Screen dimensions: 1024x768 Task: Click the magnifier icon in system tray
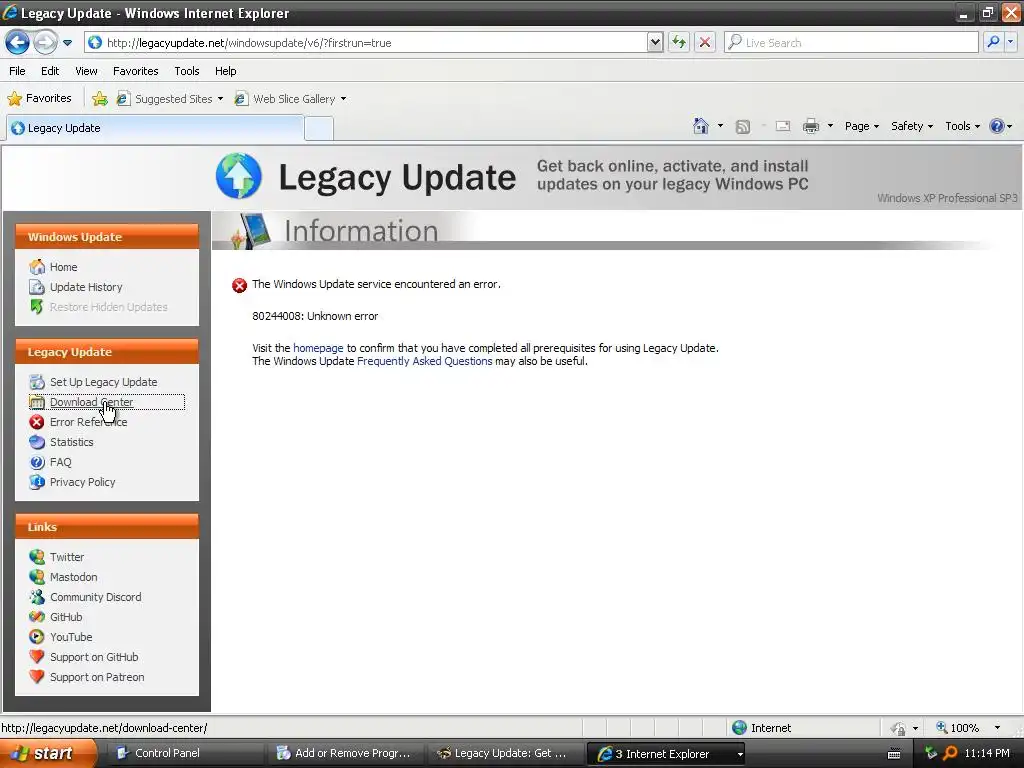click(950, 753)
